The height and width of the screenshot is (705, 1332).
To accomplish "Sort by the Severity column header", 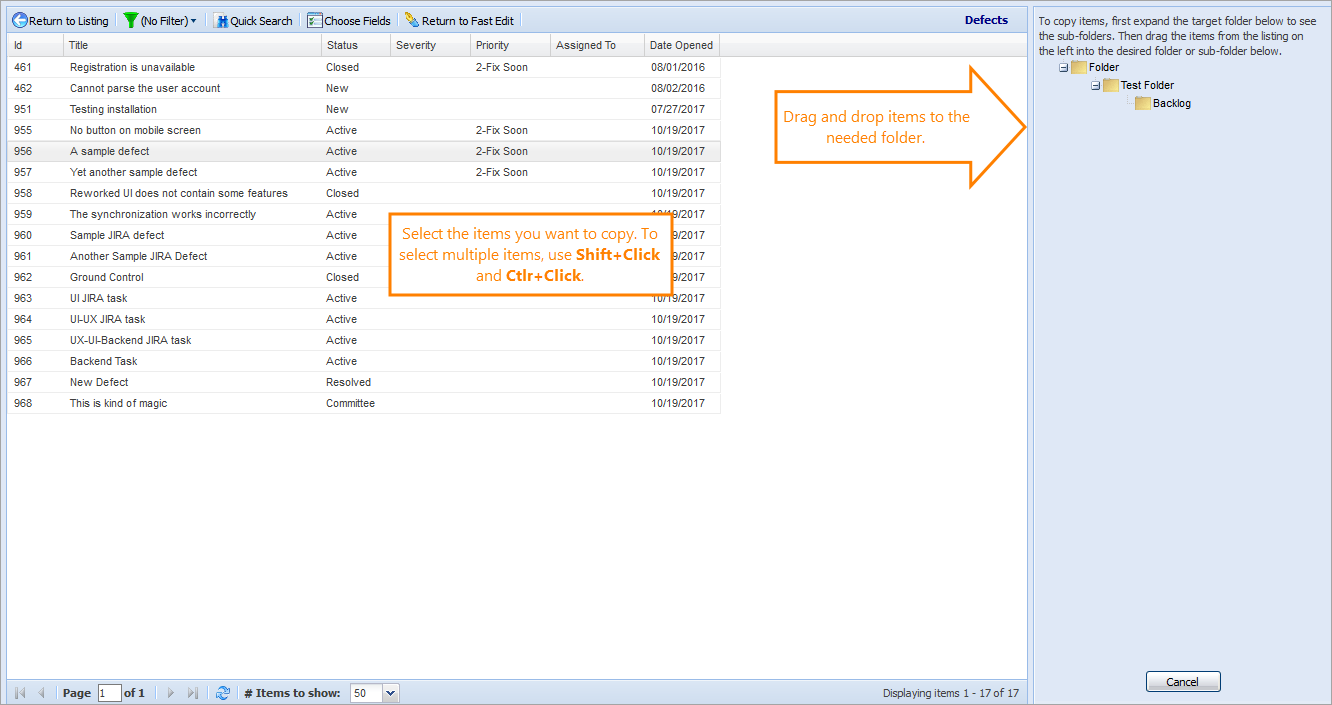I will 430,45.
